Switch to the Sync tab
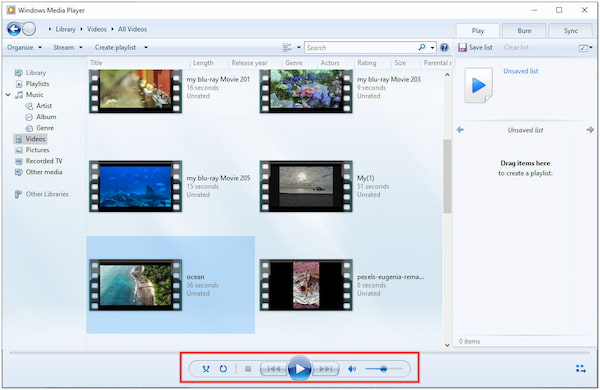The width and height of the screenshot is (600, 390). pos(571,31)
